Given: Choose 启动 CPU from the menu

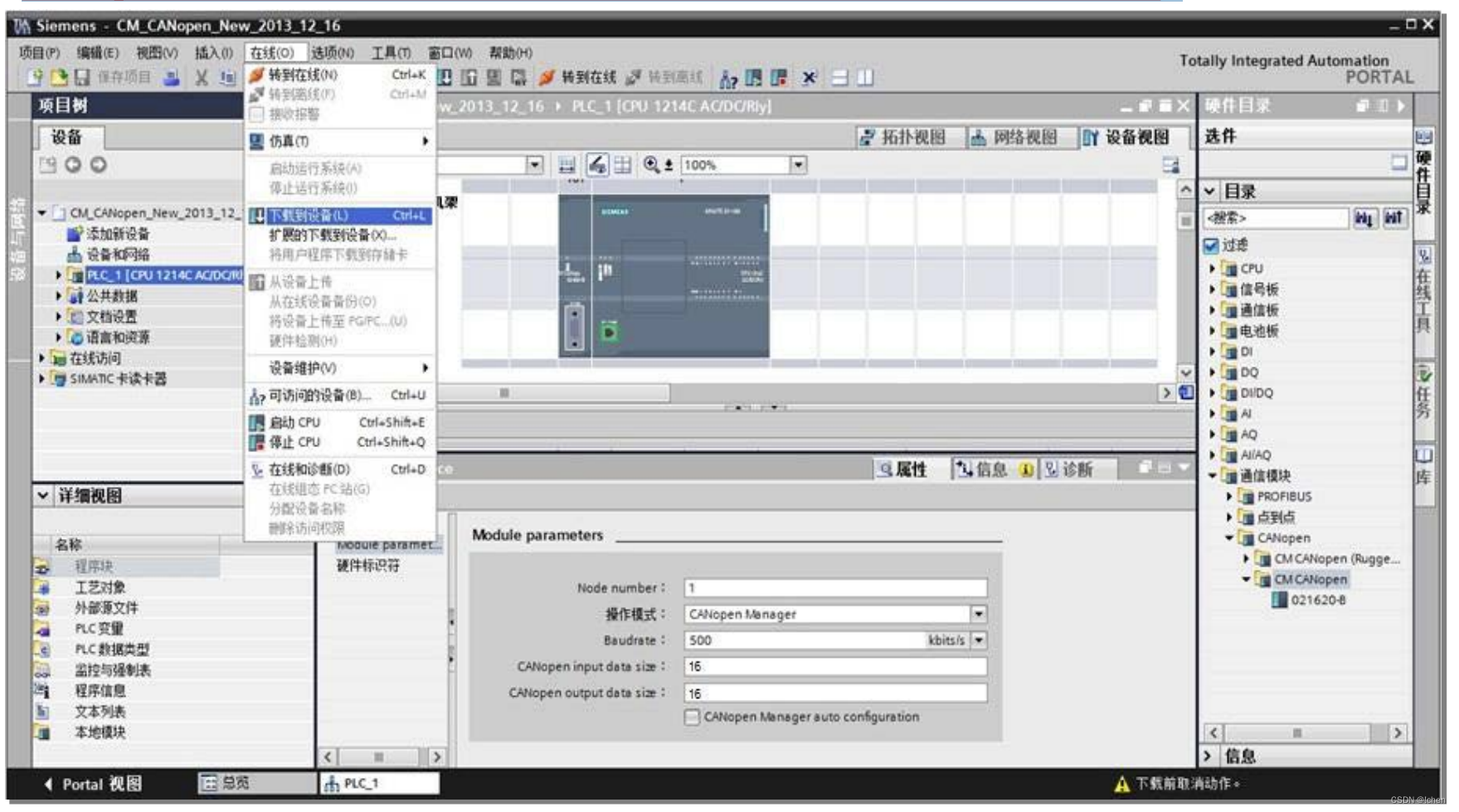Looking at the screenshot, I should [x=340, y=422].
